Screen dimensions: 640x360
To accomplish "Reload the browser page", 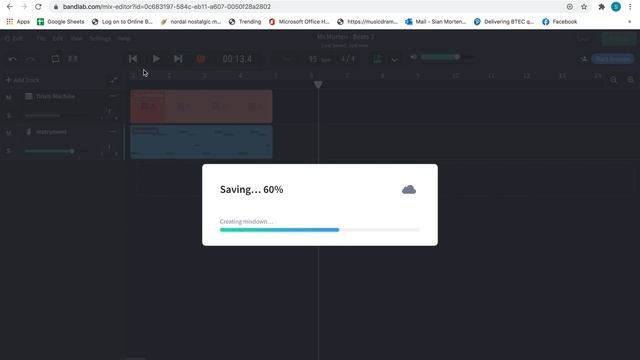I will click(x=38, y=7).
